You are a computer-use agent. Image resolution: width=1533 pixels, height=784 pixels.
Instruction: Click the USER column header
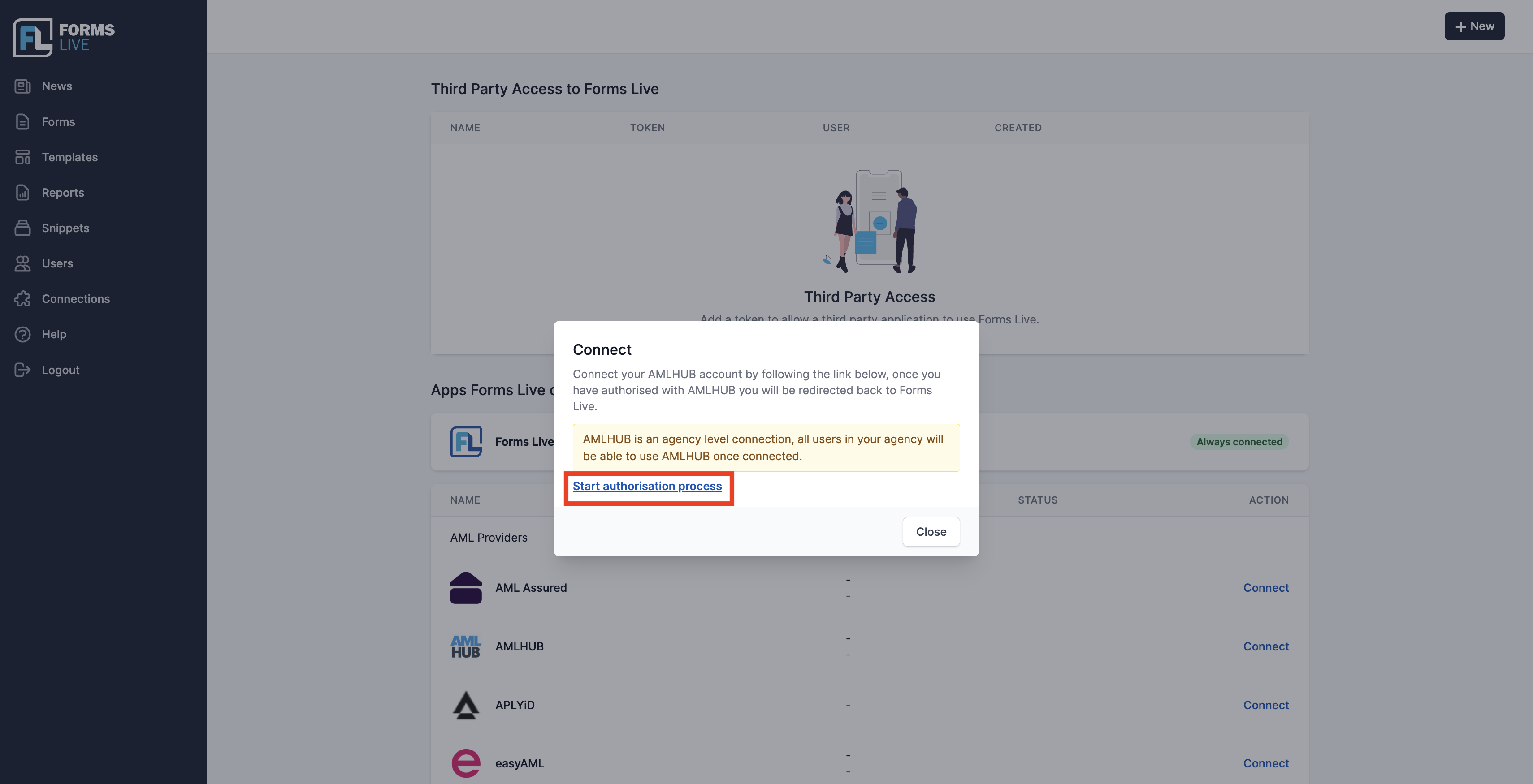[836, 128]
